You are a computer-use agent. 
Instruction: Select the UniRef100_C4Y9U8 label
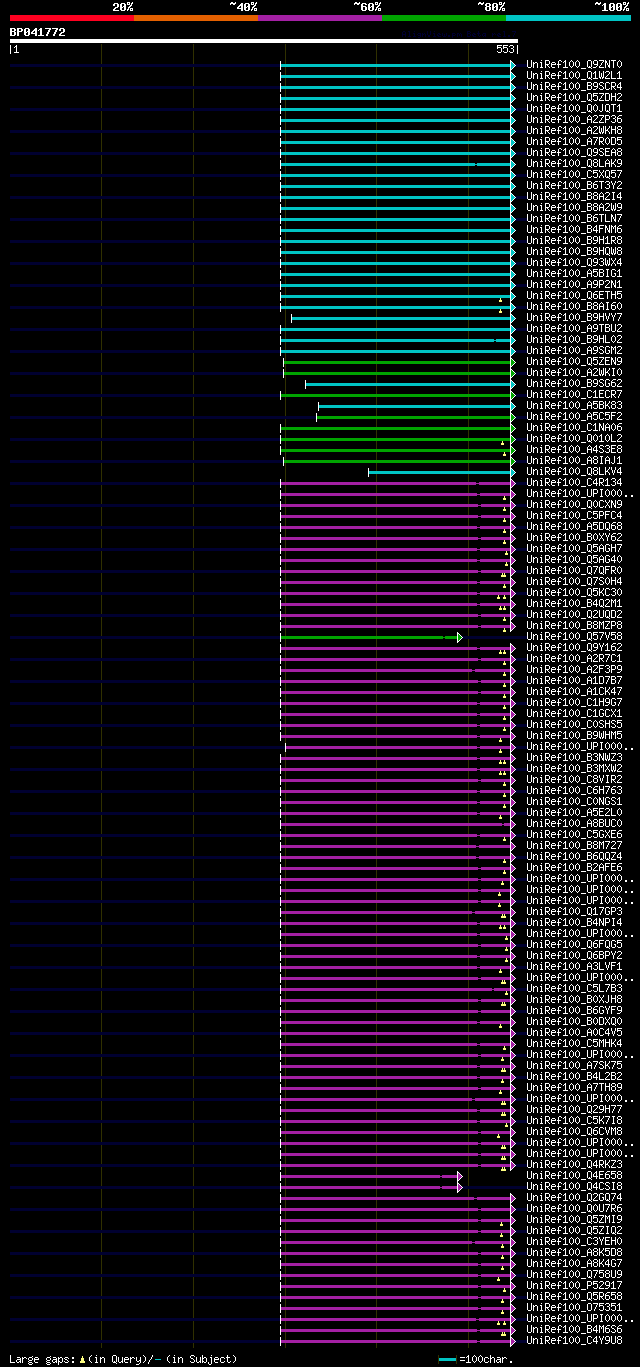(x=574, y=1341)
